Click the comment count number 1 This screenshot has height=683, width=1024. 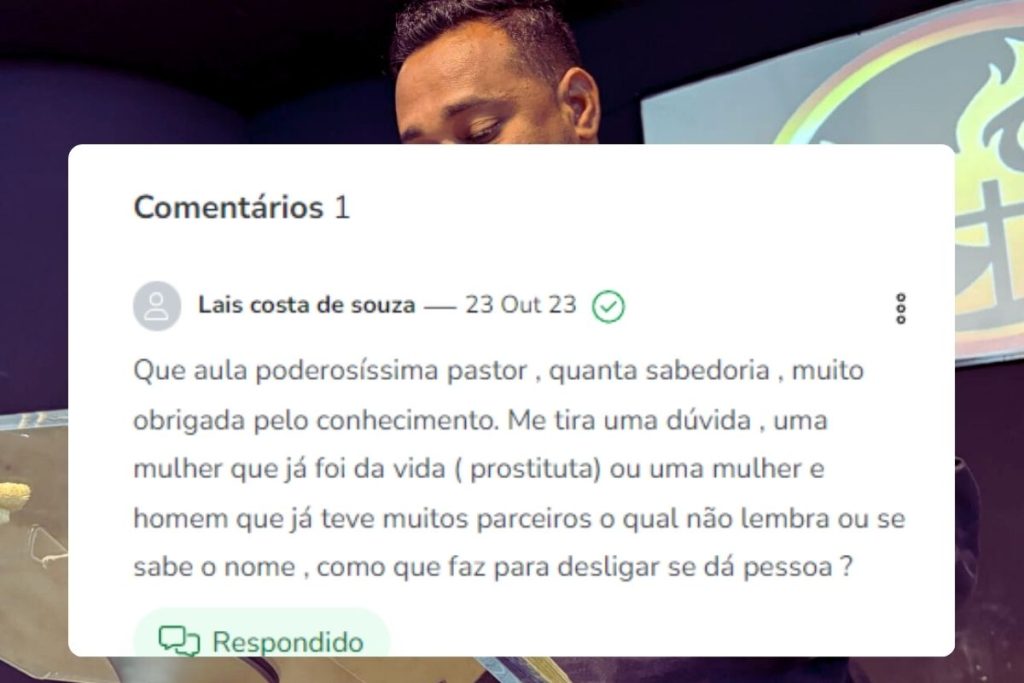coord(342,208)
